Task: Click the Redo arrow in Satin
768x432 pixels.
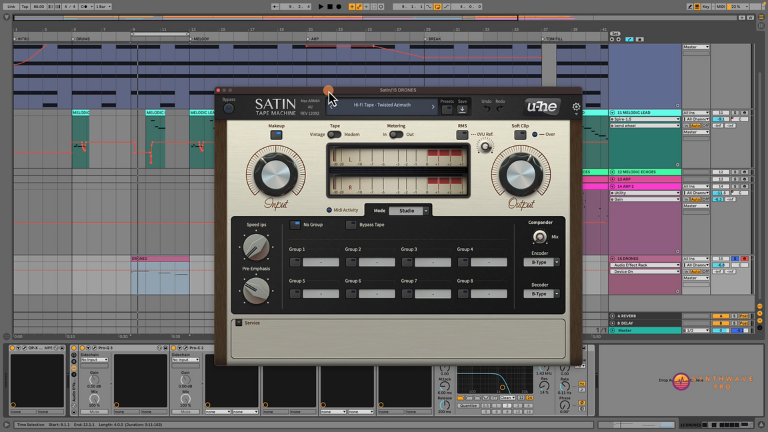Action: (500, 109)
